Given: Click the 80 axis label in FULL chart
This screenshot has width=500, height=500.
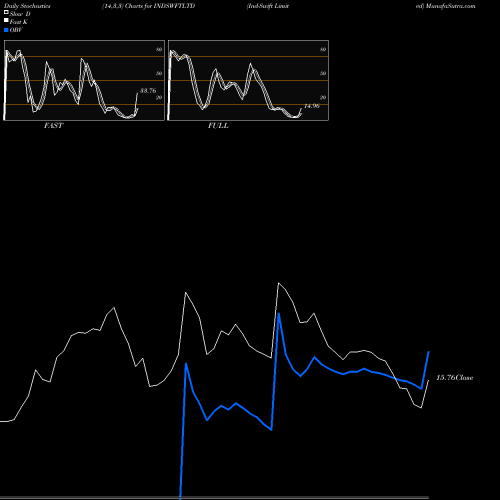Looking at the screenshot, I should (x=323, y=49).
